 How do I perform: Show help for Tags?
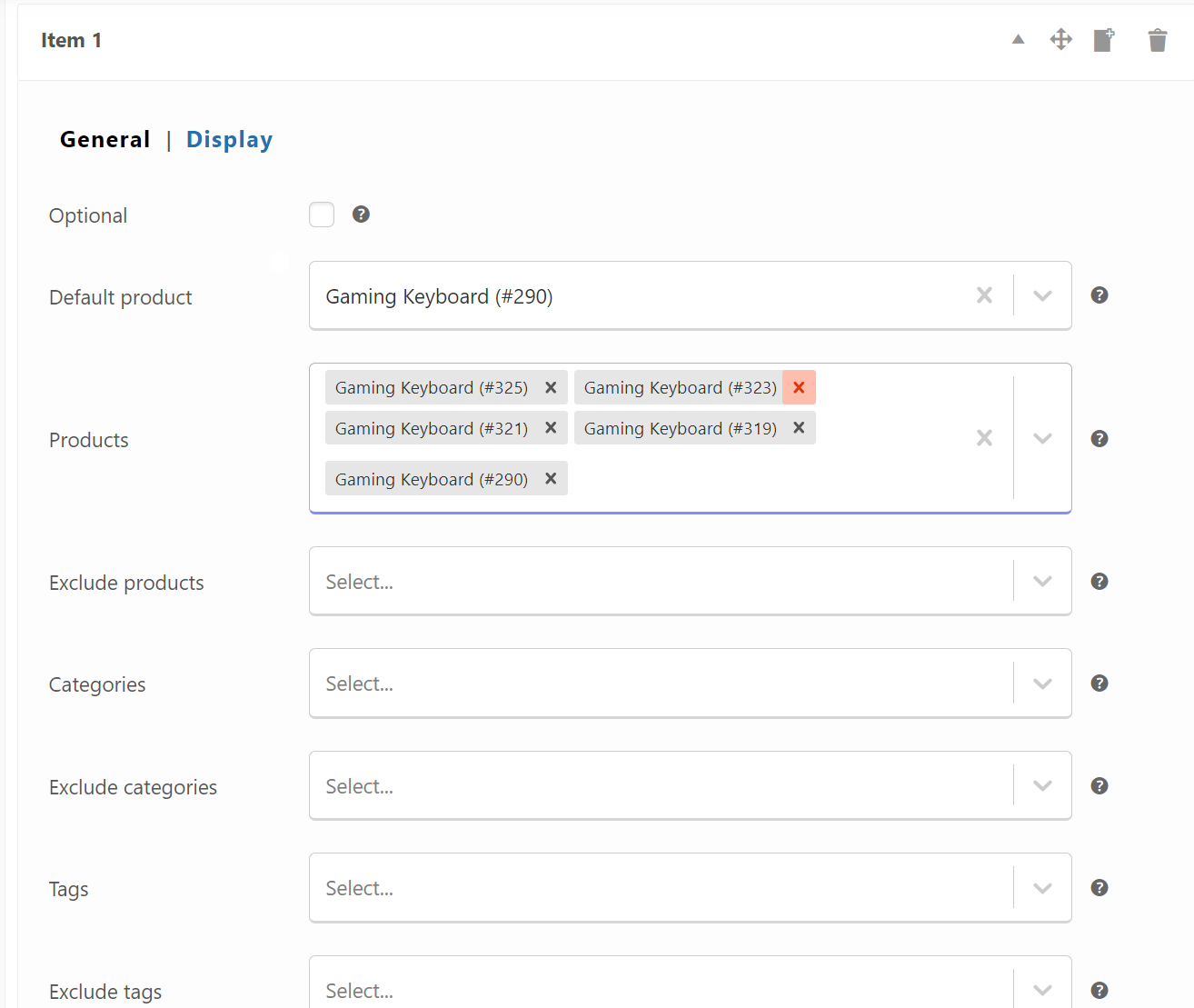[1099, 888]
